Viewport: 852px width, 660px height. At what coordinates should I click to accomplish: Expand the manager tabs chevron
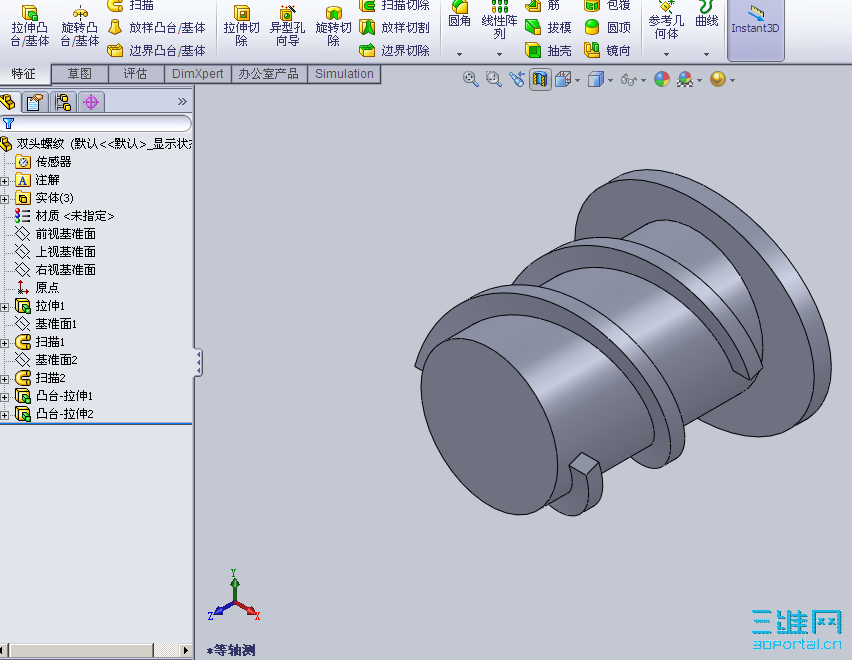coord(182,102)
